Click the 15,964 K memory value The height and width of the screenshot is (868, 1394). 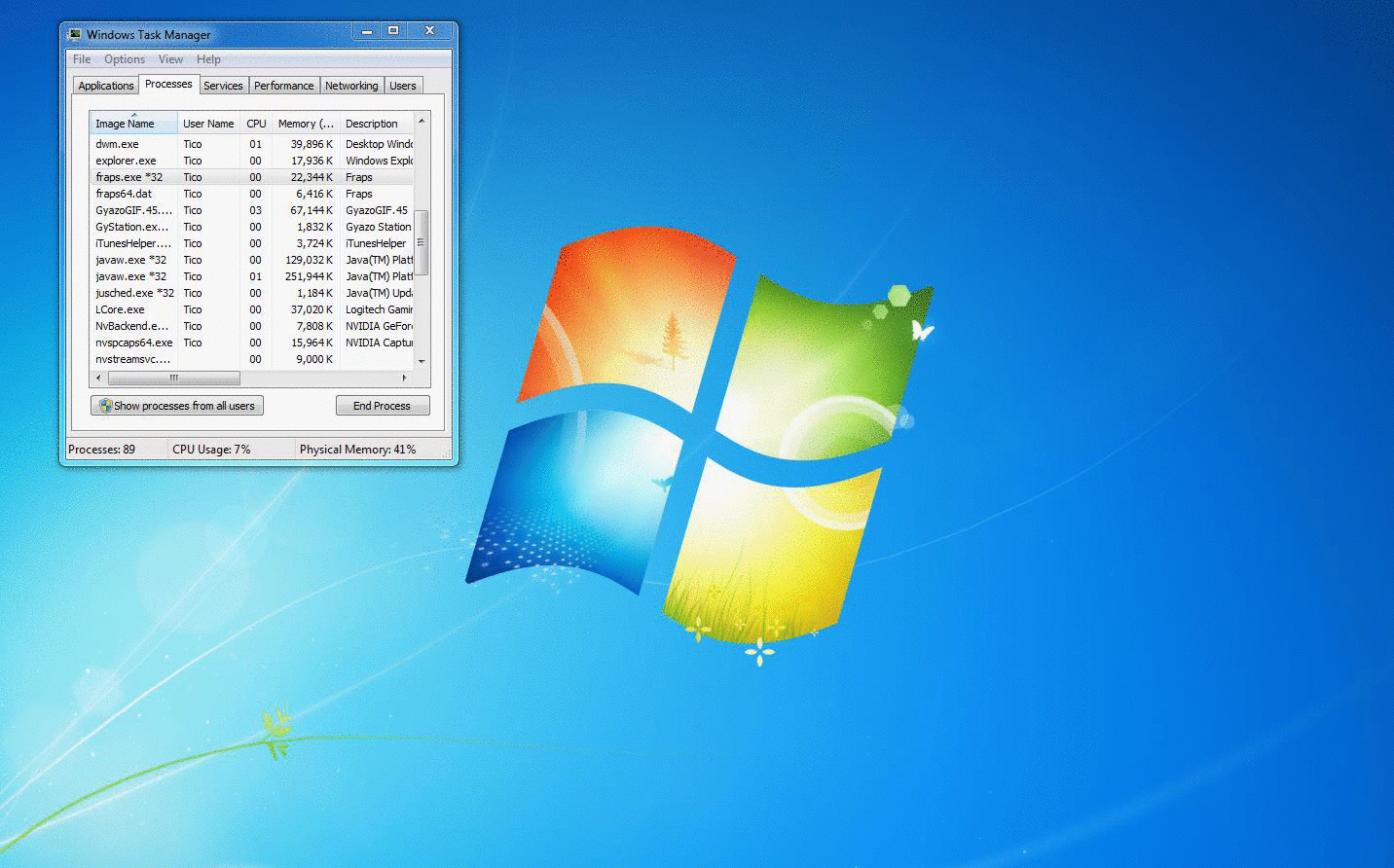[312, 343]
